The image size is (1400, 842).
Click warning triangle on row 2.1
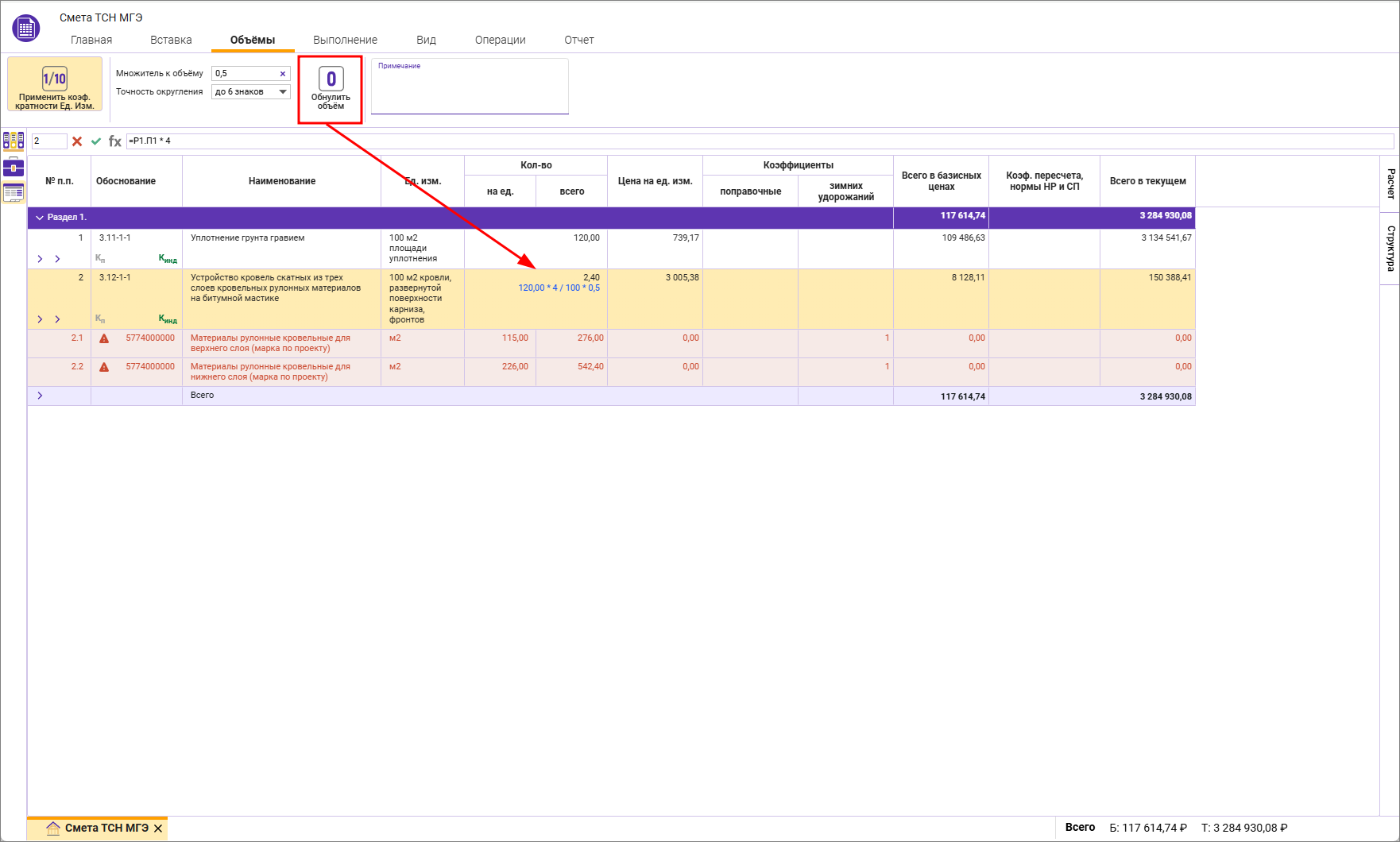pos(104,338)
